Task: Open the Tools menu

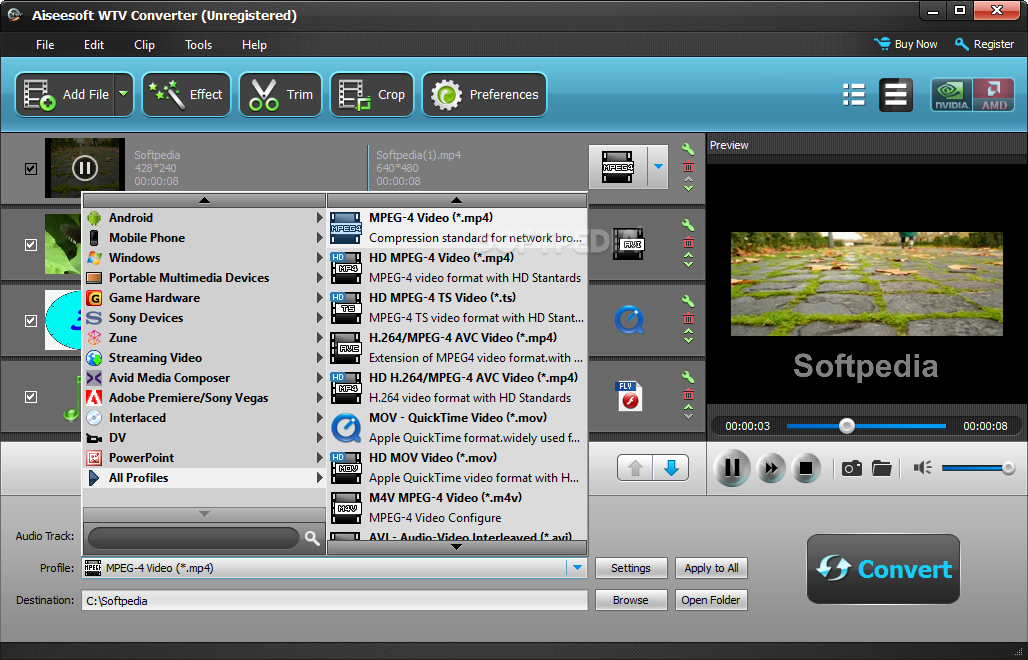Action: click(x=198, y=45)
